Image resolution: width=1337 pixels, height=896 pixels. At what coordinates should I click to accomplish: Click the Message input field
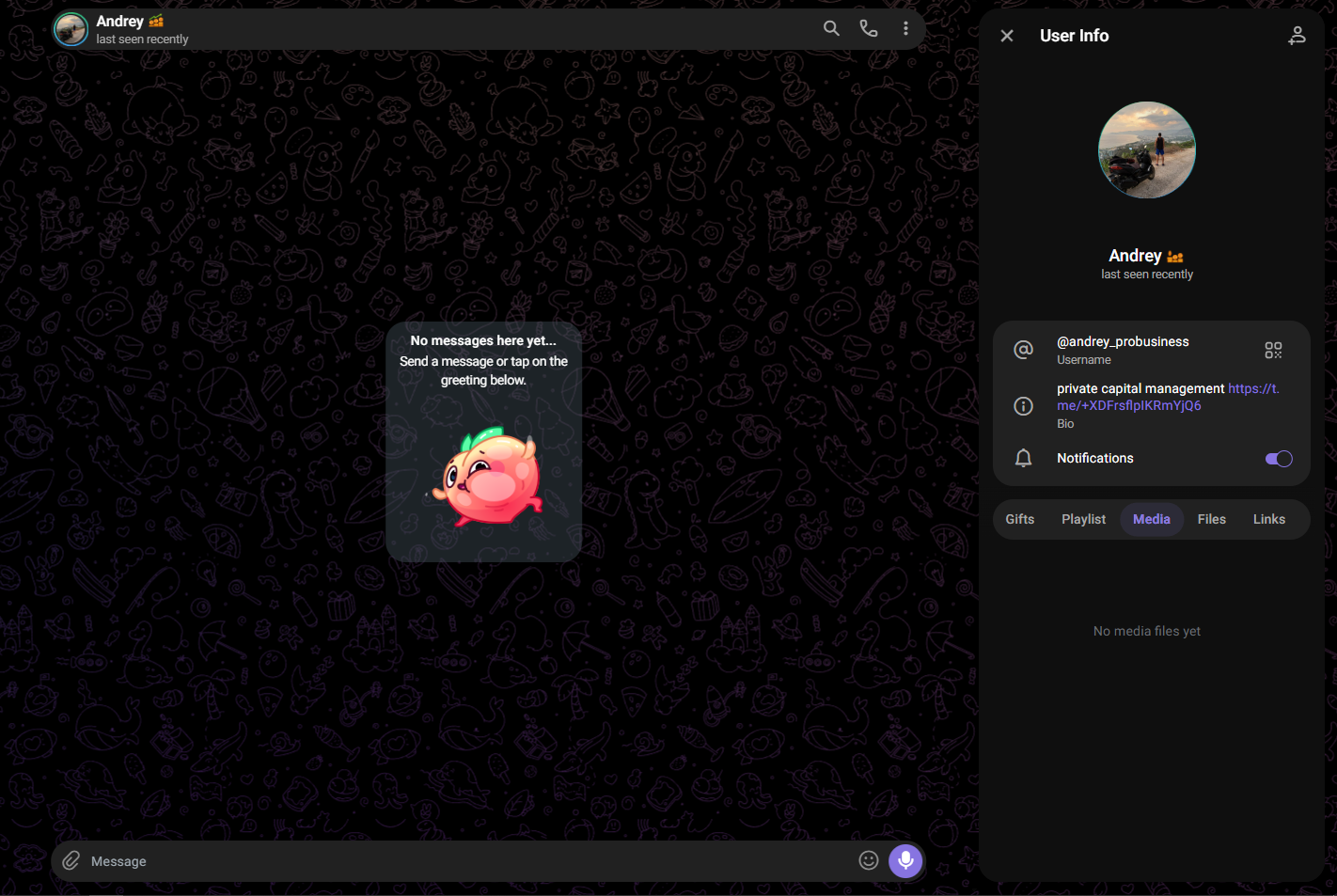tap(468, 861)
